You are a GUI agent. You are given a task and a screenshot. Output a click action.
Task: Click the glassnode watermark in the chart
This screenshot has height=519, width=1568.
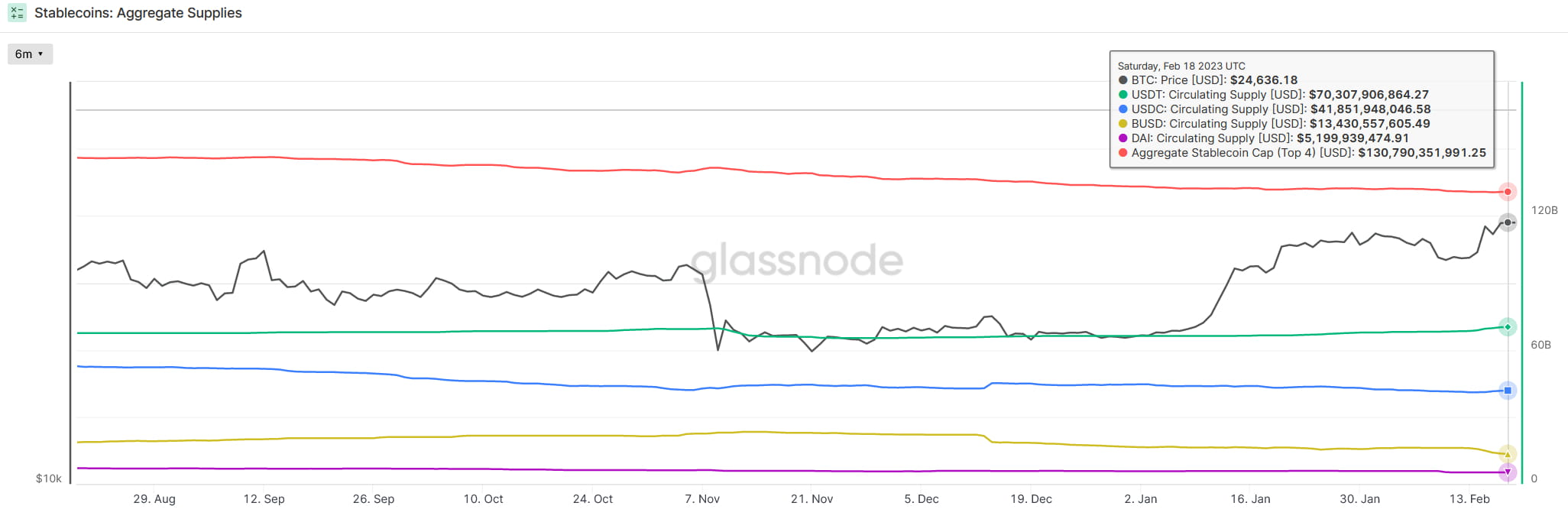point(797,261)
